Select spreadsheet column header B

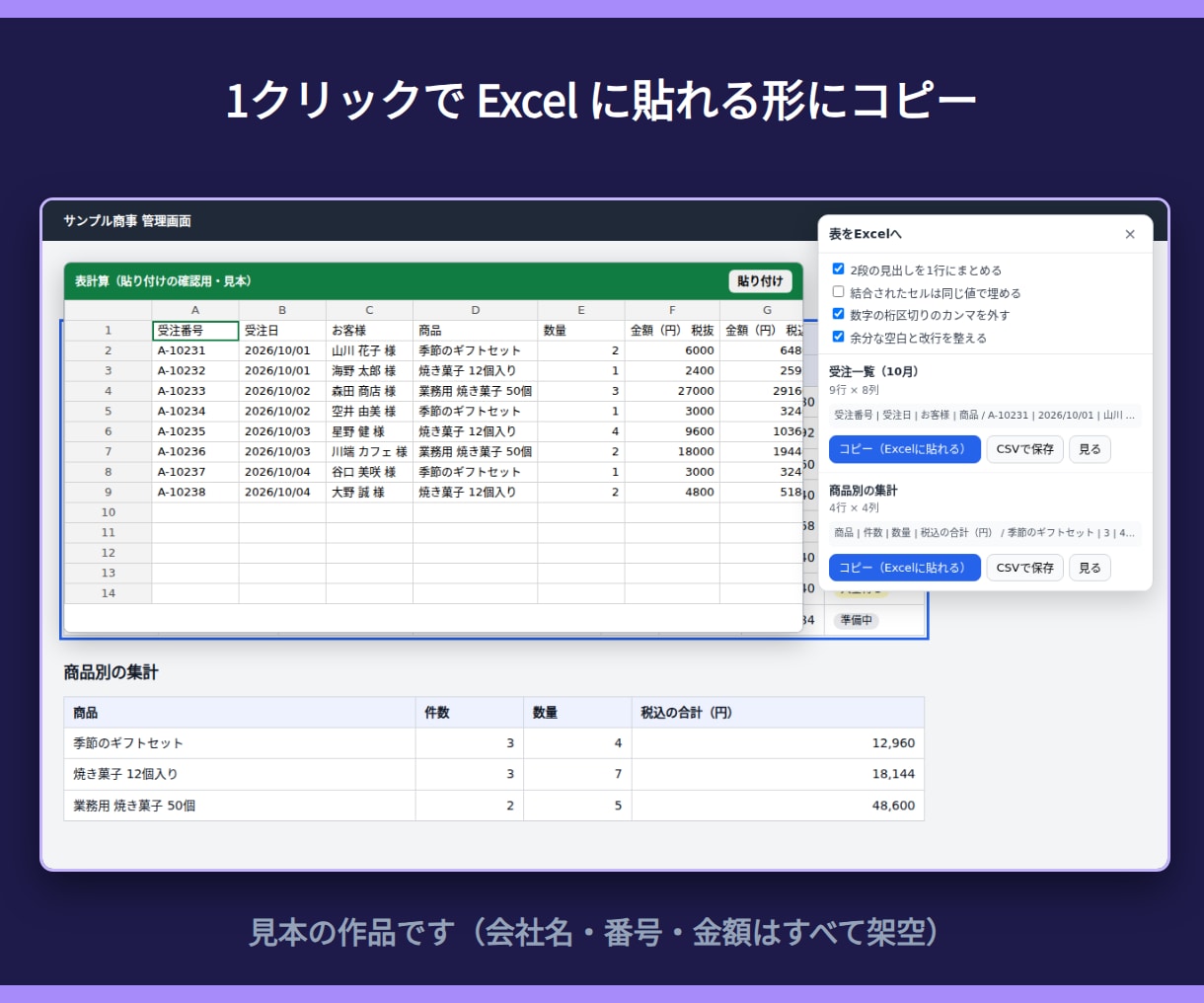[x=282, y=310]
